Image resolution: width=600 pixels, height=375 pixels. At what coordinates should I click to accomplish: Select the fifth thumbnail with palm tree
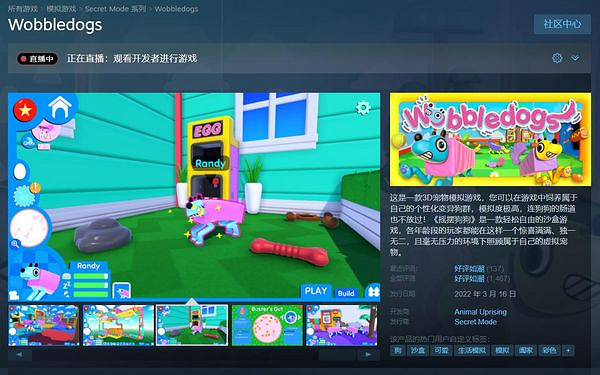(341, 325)
